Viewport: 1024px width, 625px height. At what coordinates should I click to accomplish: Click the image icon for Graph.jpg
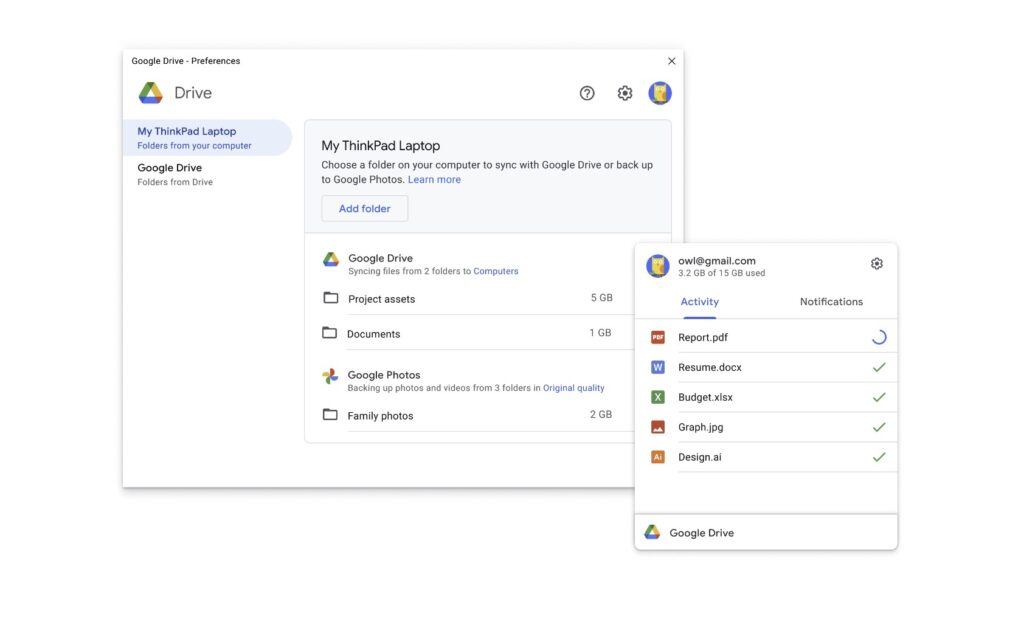[658, 427]
